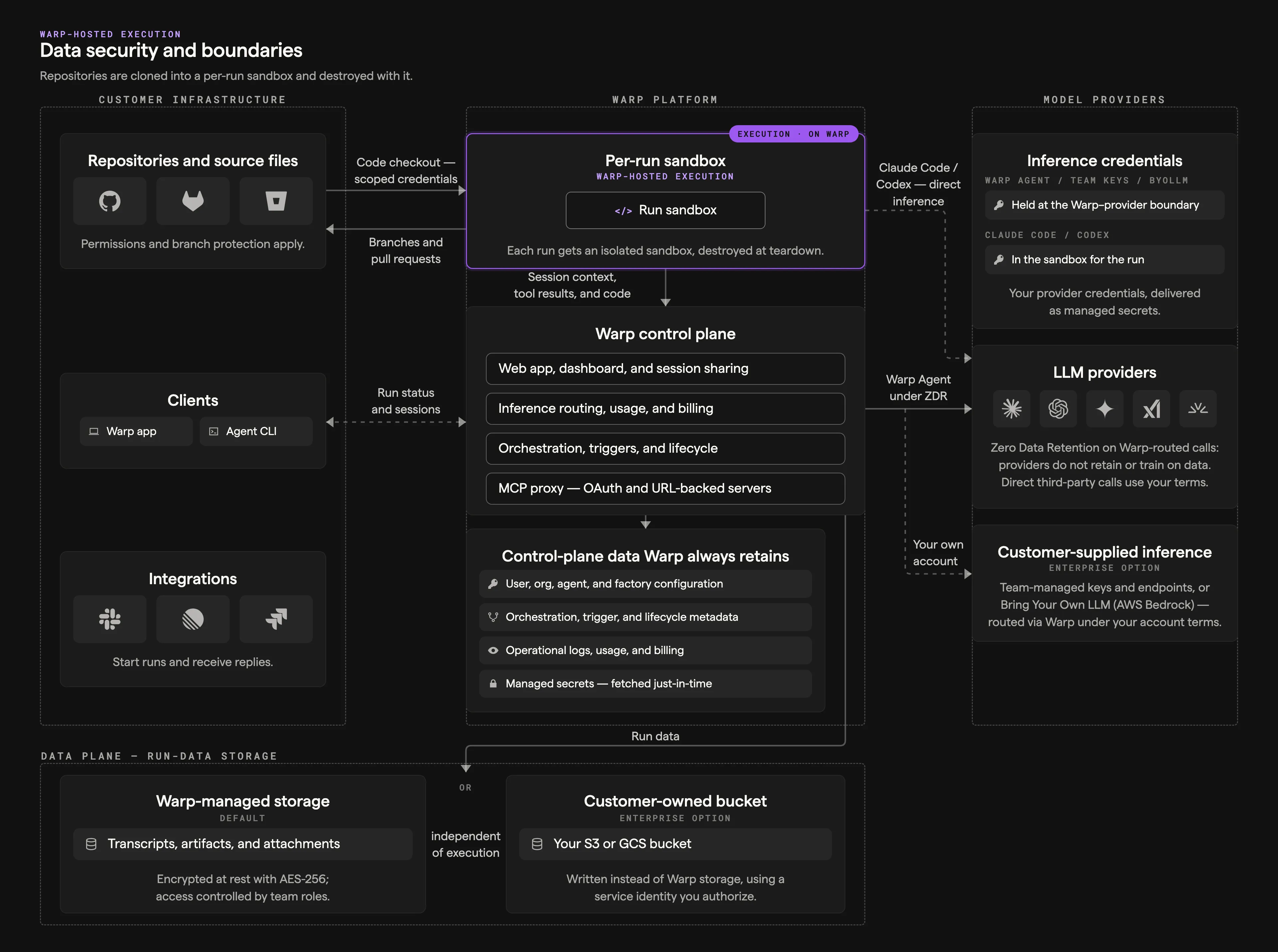Image resolution: width=1278 pixels, height=952 pixels.
Task: Click Control-plane data Warp always retains heading
Action: click(x=645, y=556)
